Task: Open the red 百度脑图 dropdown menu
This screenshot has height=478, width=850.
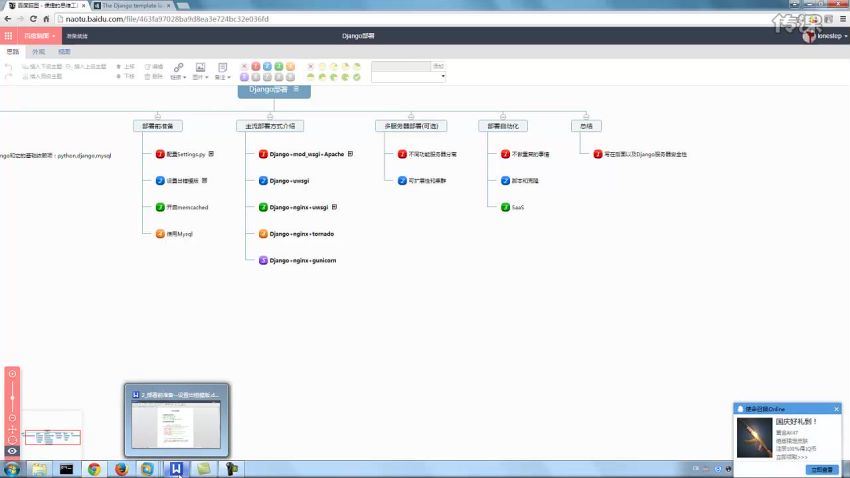Action: coord(39,36)
